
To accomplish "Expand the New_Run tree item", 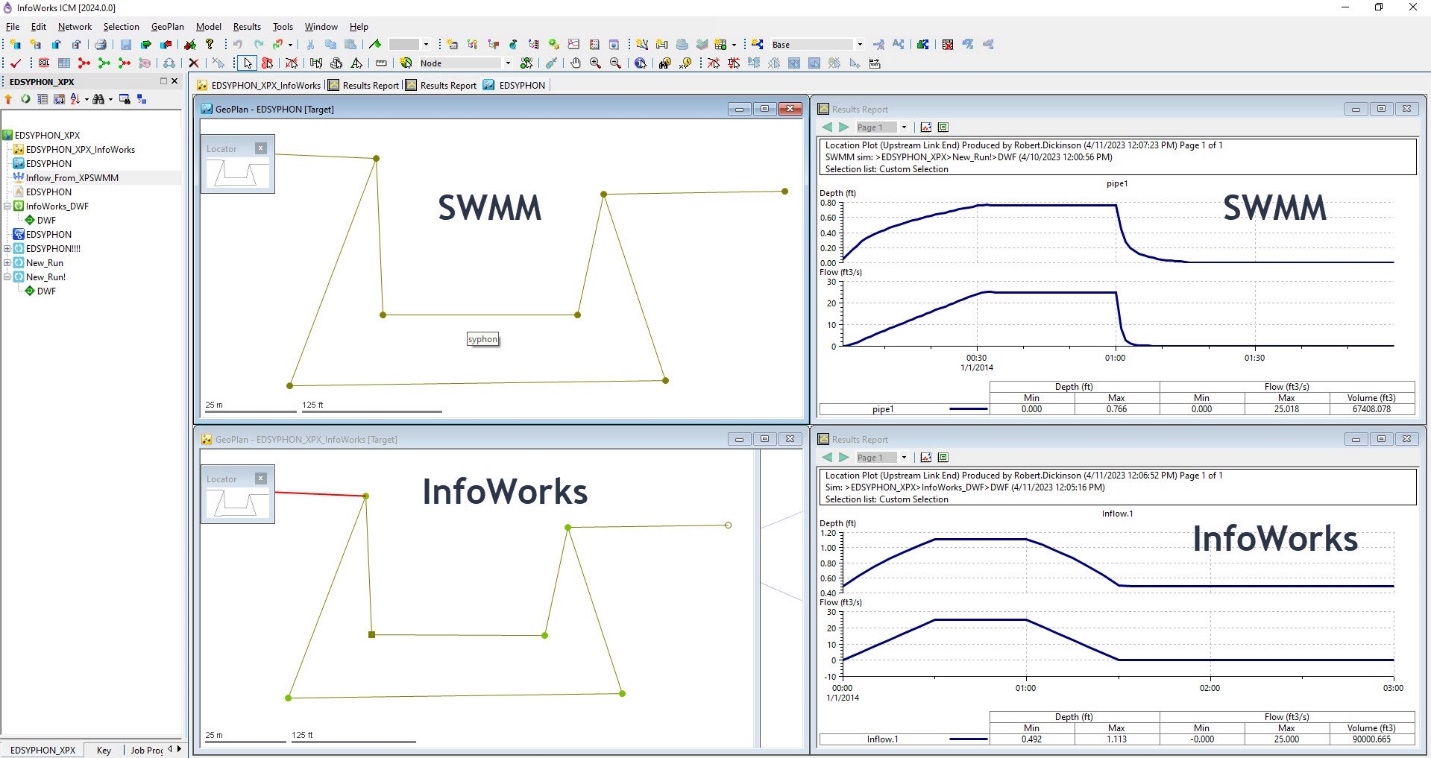I will point(9,262).
